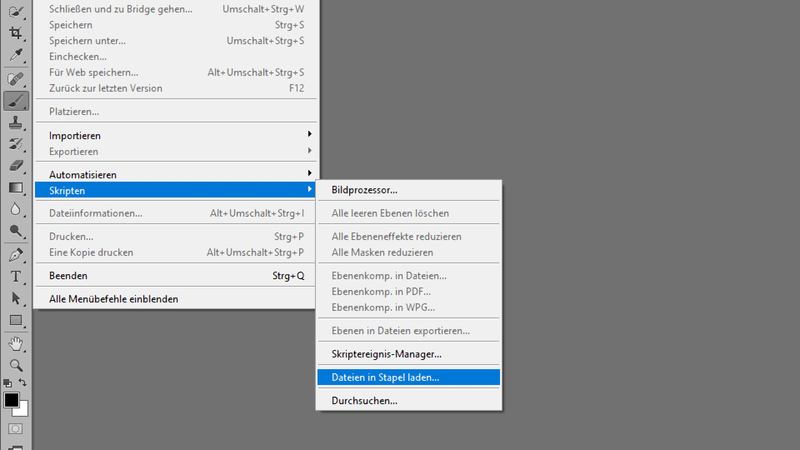
Task: Expand the Skripten submenu arrow
Action: 309,189
